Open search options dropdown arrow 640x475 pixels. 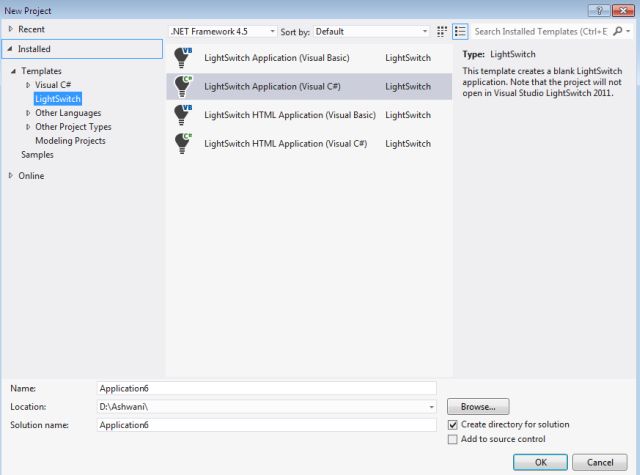point(629,31)
